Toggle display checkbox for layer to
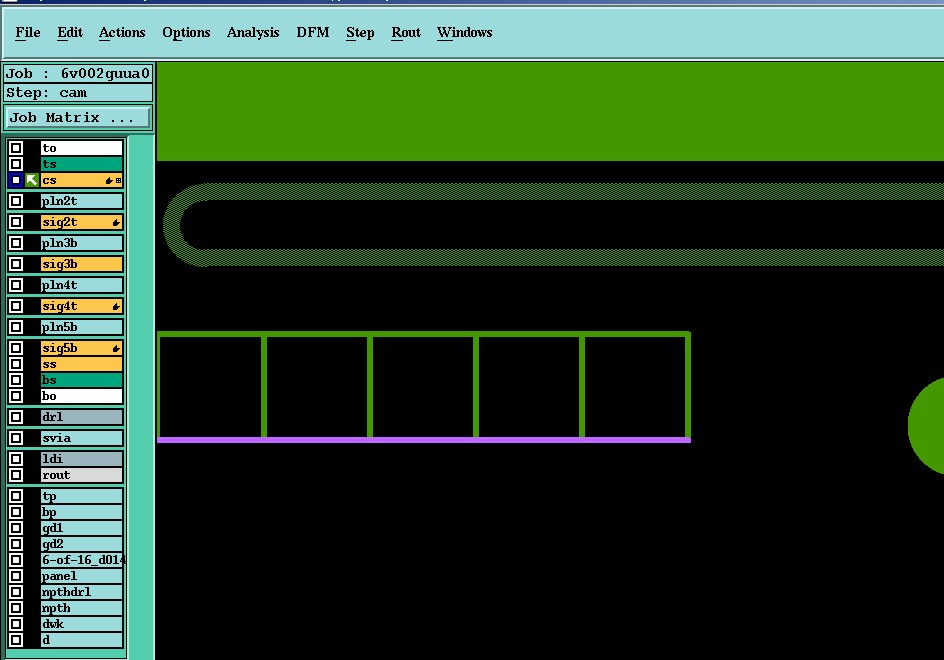 16,148
